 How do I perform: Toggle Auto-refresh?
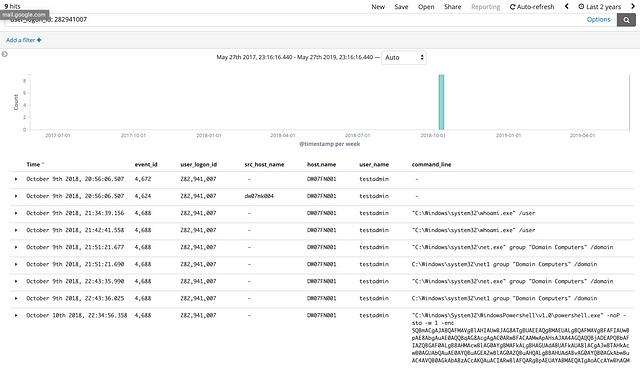tap(532, 7)
